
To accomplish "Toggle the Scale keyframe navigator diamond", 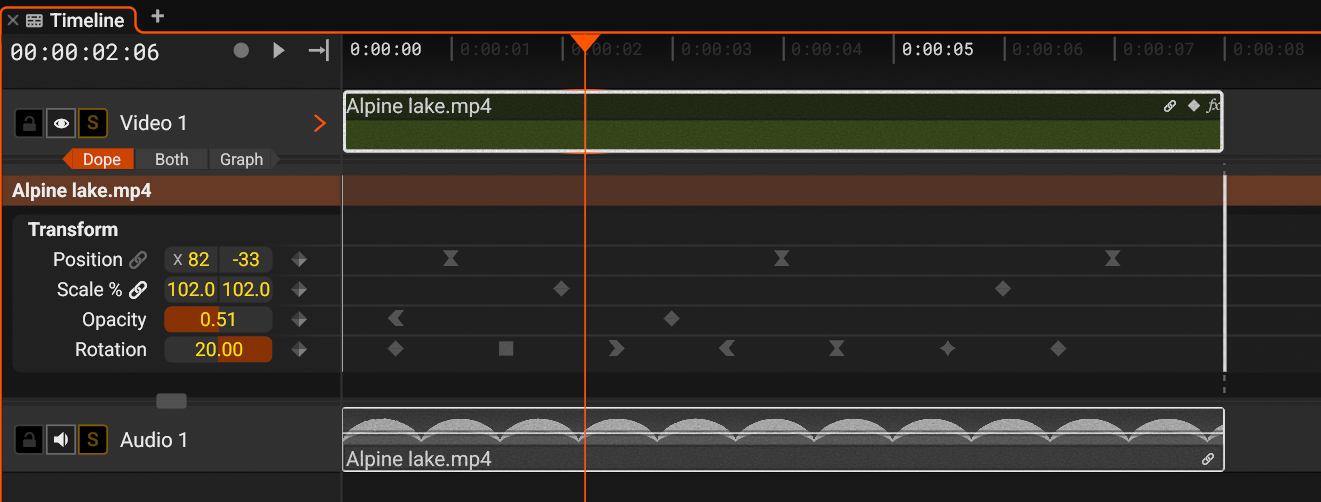I will click(299, 290).
